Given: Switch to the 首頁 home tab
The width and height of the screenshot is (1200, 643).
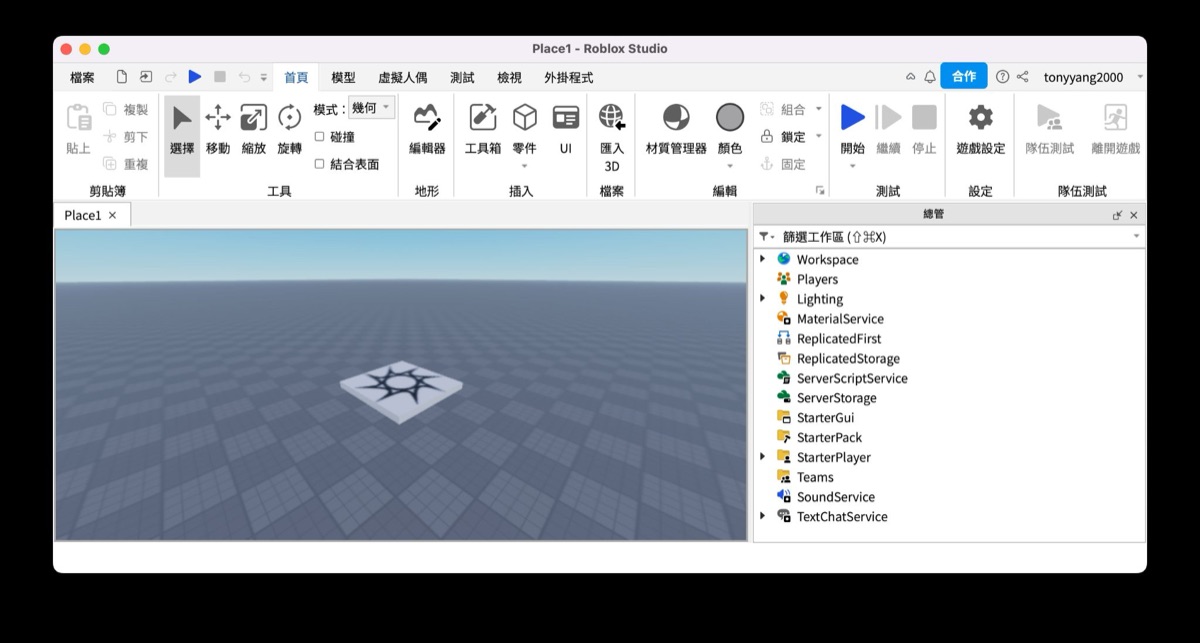Looking at the screenshot, I should tap(296, 77).
